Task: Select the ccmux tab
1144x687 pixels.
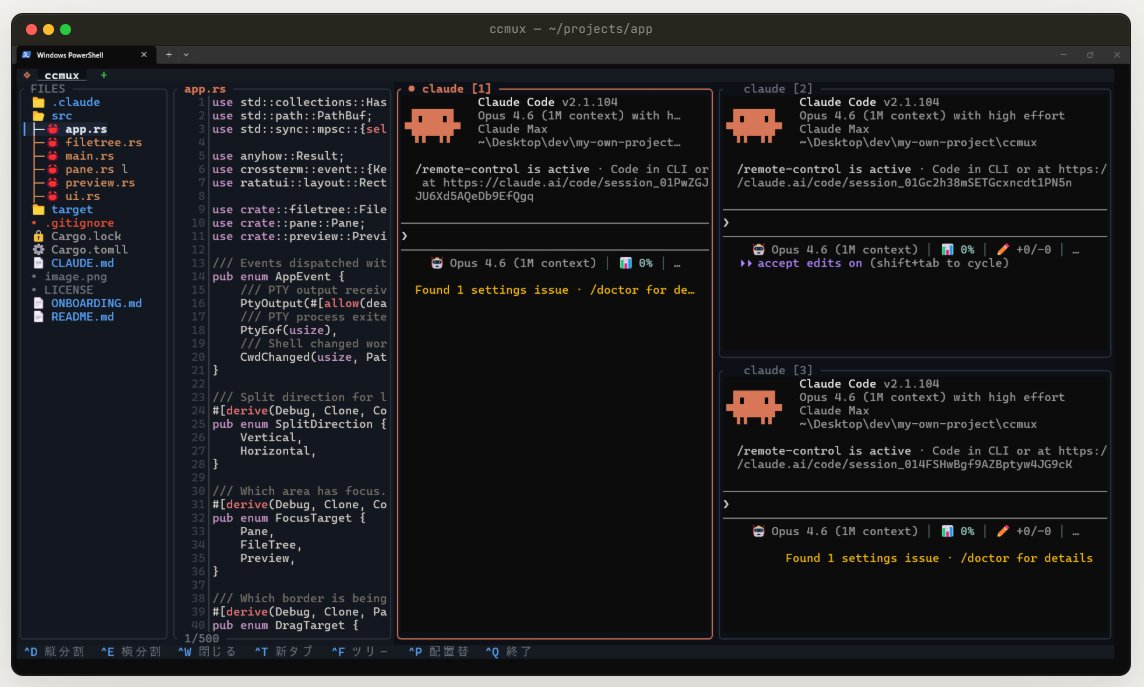Action: coord(61,75)
